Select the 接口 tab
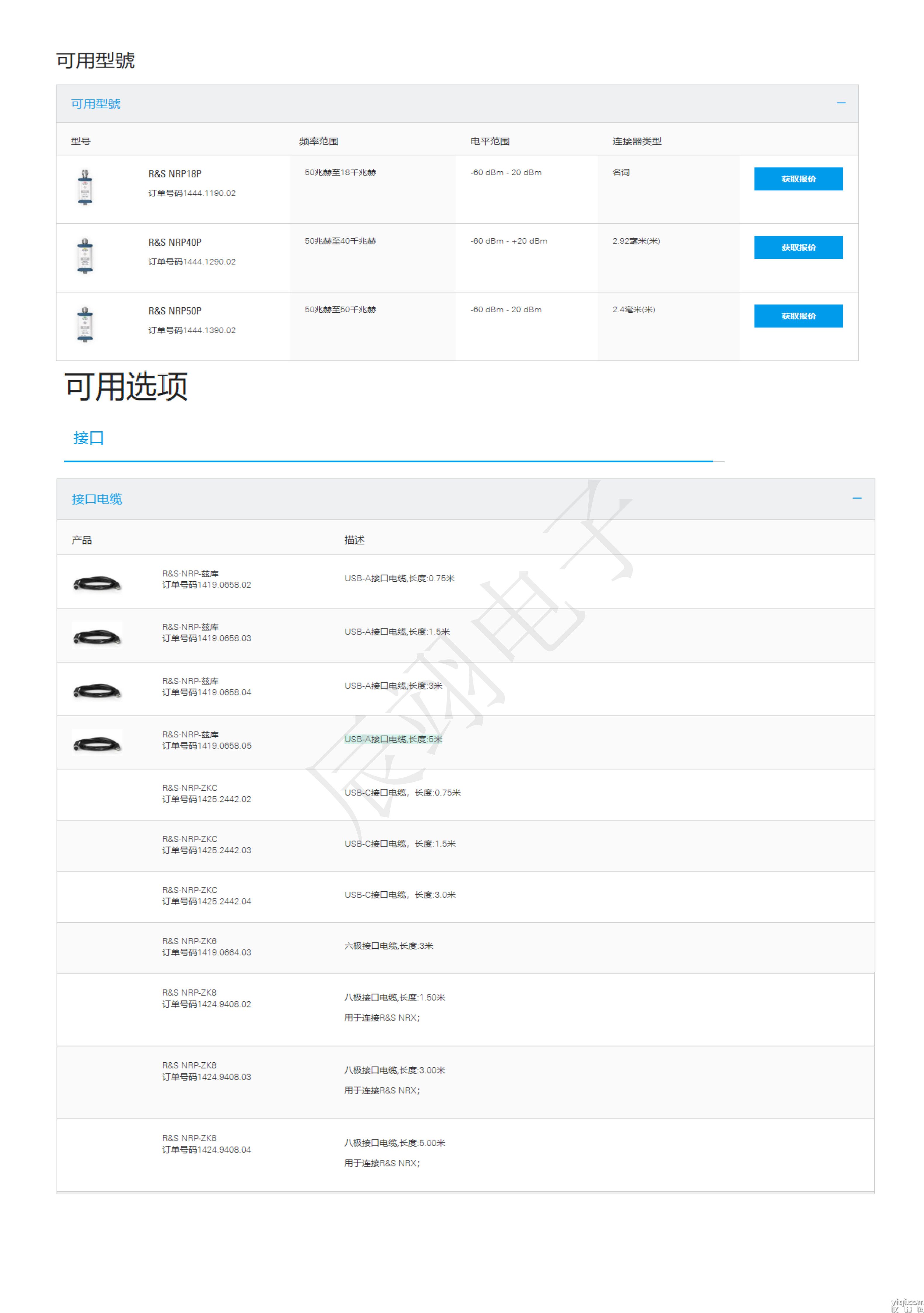 [89, 438]
